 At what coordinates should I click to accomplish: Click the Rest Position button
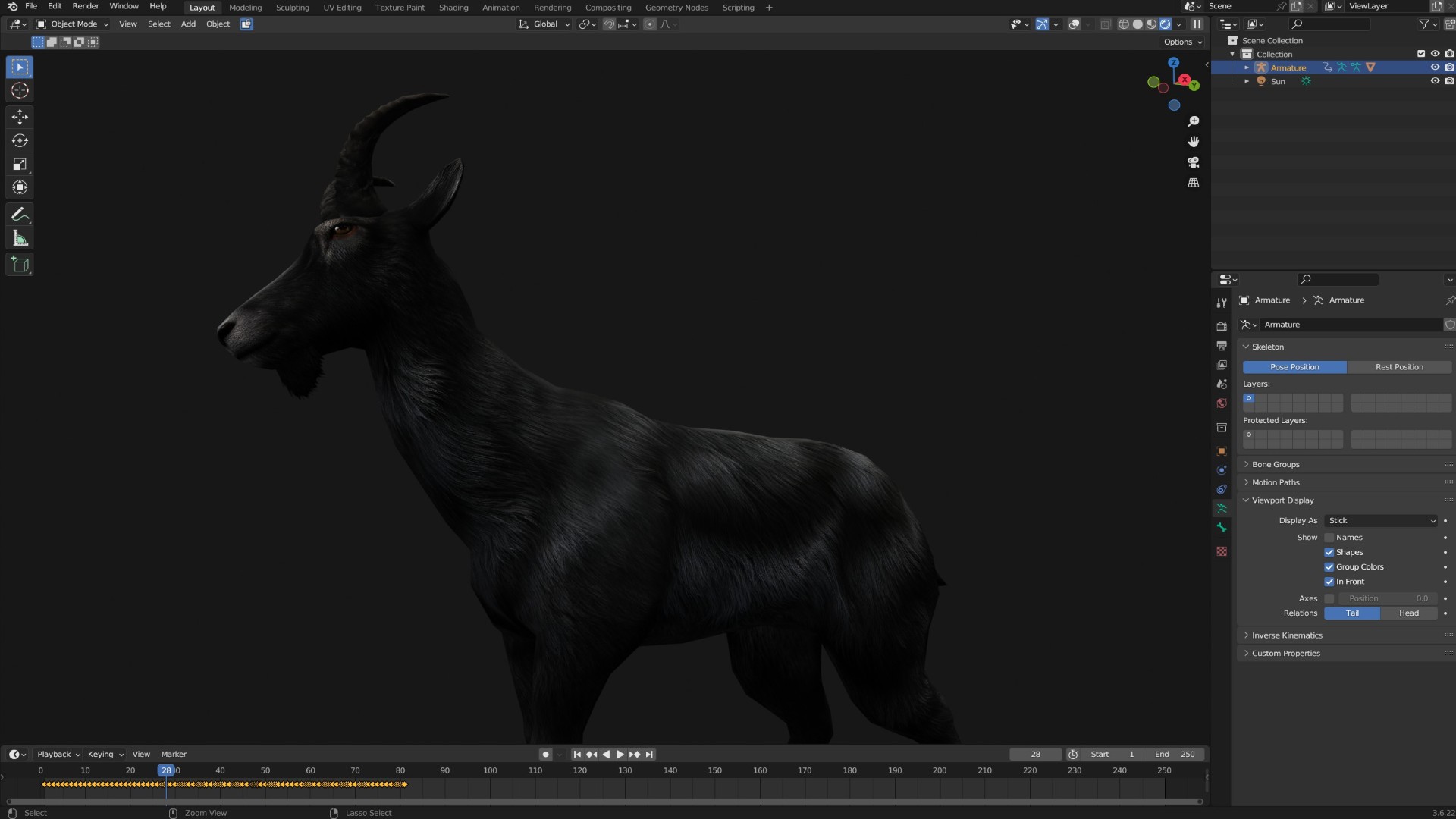pyautogui.click(x=1399, y=367)
